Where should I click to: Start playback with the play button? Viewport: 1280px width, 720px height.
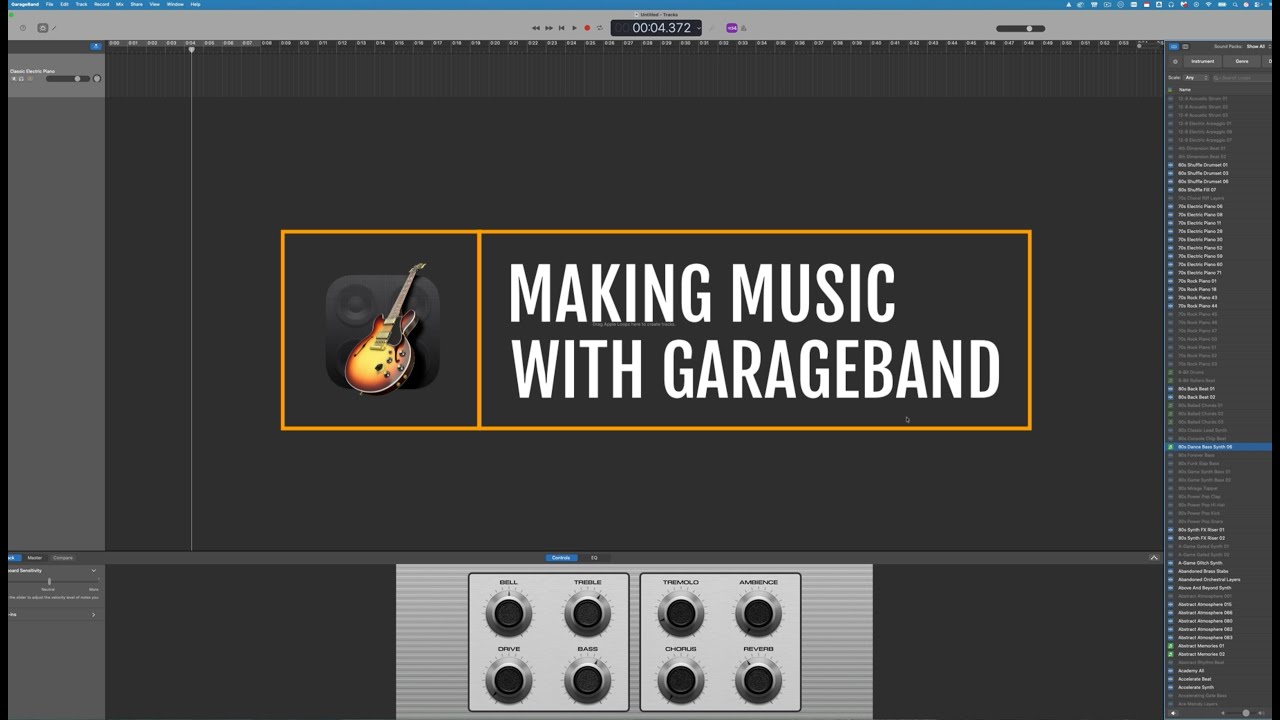[x=574, y=28]
